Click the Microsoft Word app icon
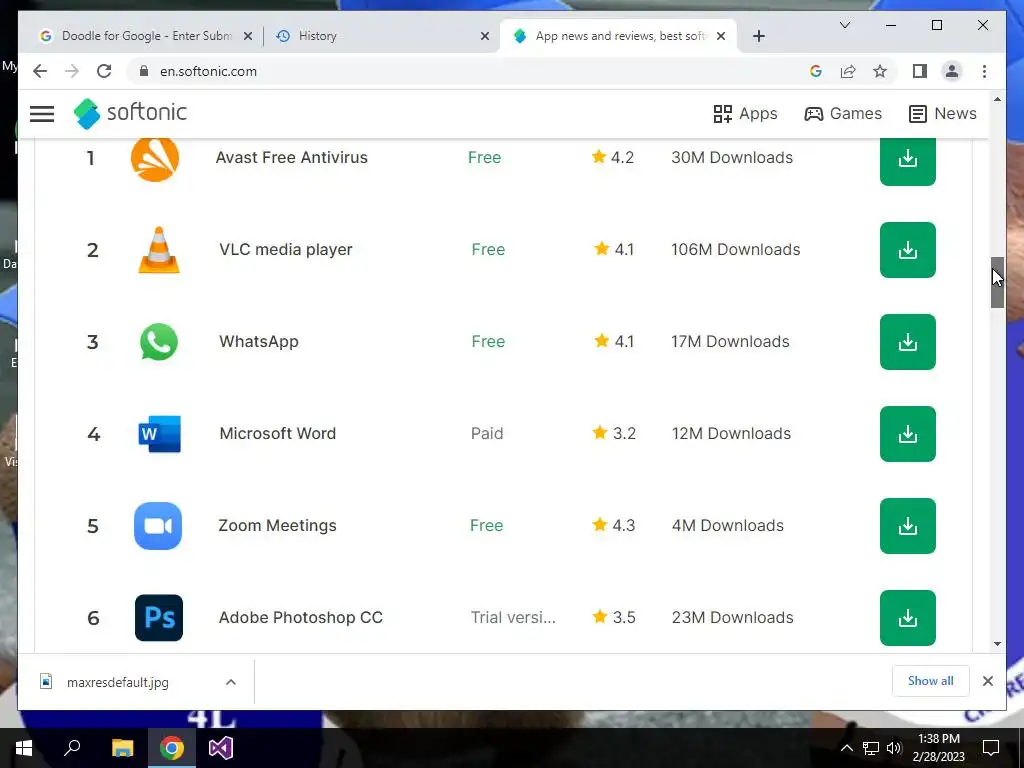 click(159, 434)
